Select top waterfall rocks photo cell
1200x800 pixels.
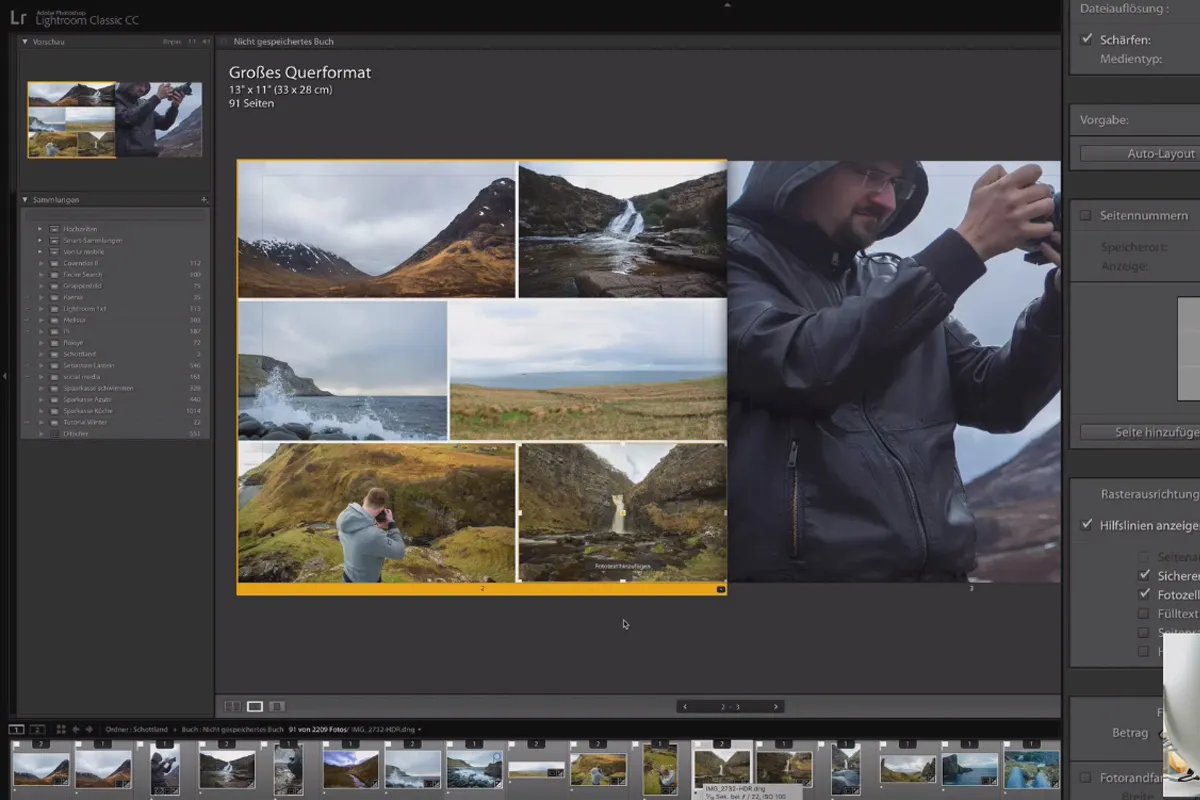[x=622, y=230]
